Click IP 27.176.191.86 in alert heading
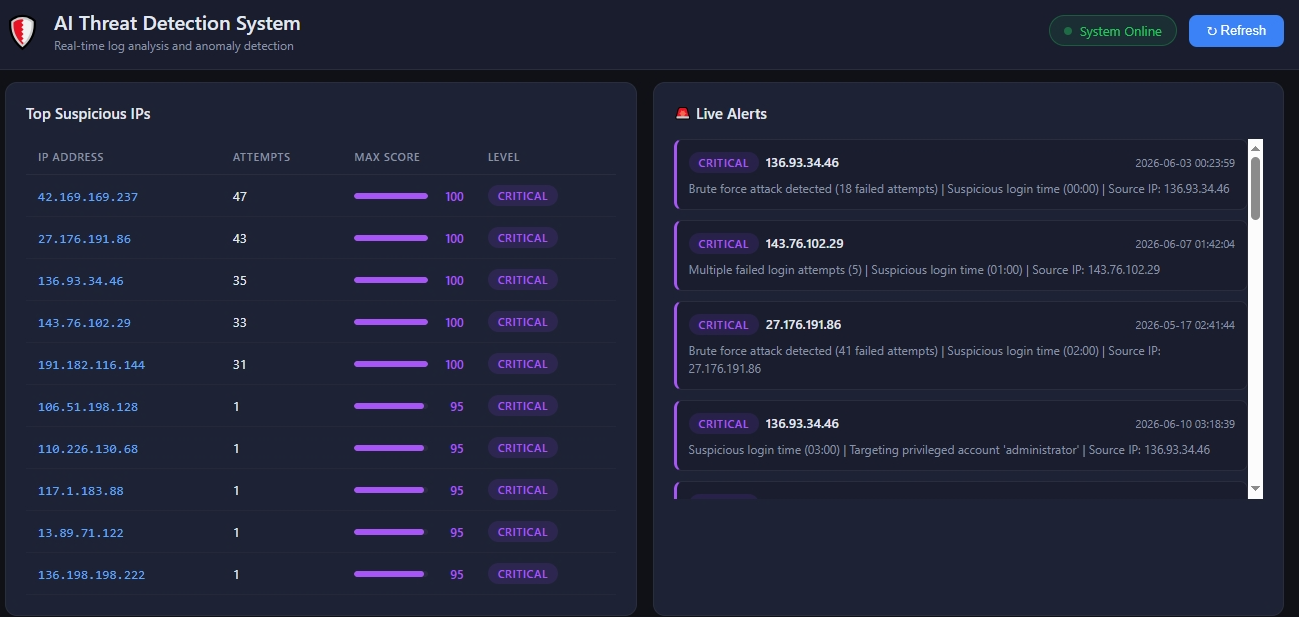Image resolution: width=1299 pixels, height=617 pixels. click(x=803, y=325)
